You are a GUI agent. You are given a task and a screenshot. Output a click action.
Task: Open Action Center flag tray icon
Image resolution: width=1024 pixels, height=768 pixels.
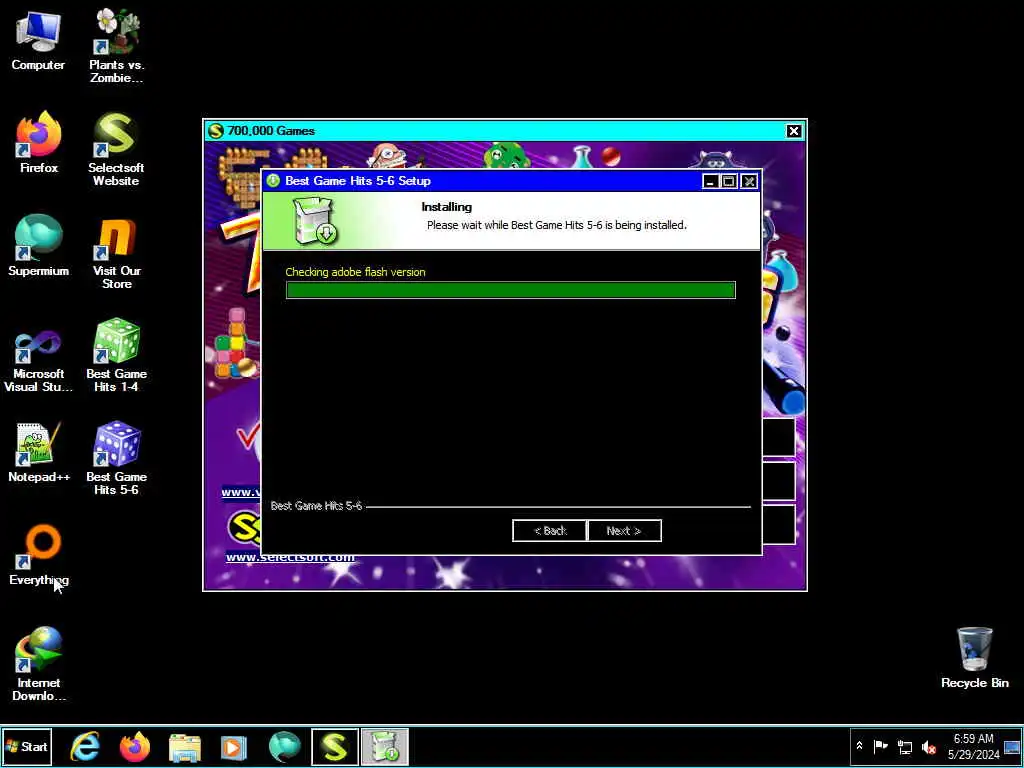880,746
